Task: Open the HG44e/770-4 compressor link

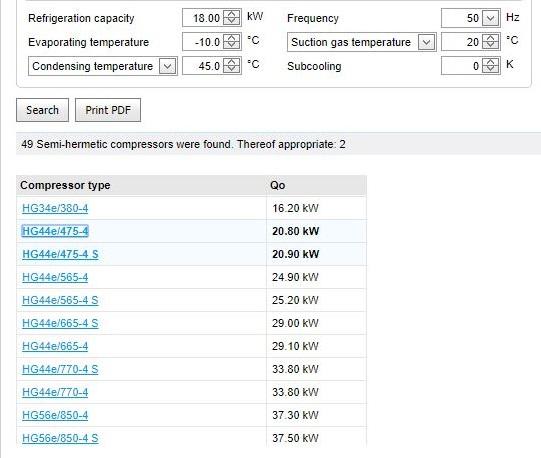Action: pos(55,392)
